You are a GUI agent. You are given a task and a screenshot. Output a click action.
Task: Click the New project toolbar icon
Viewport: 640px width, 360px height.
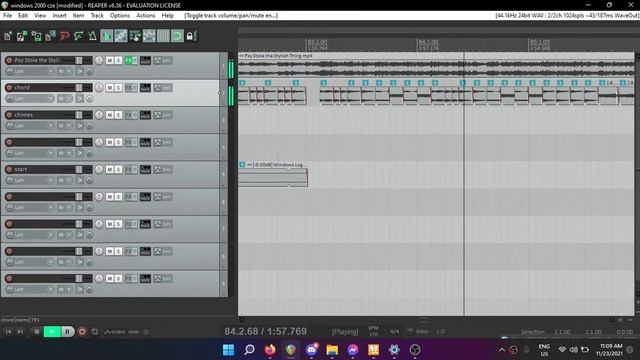click(x=8, y=36)
